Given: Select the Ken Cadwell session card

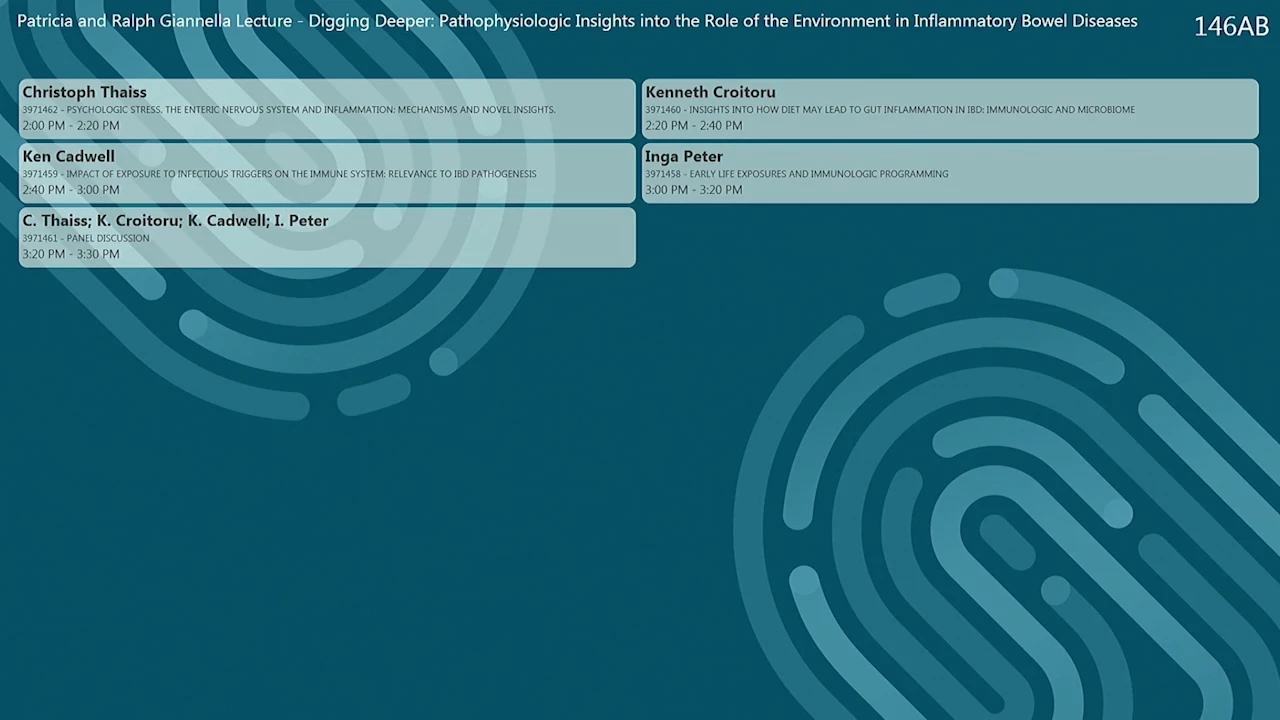Looking at the screenshot, I should coord(327,173).
